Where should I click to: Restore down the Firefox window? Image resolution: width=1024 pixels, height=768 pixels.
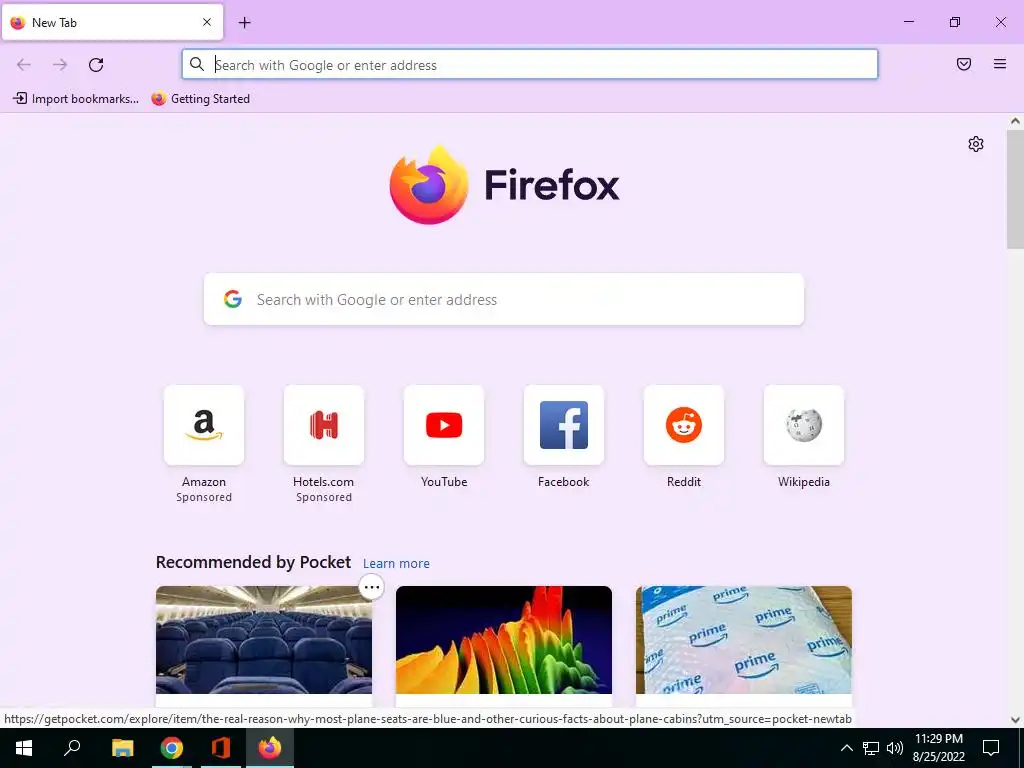point(955,22)
